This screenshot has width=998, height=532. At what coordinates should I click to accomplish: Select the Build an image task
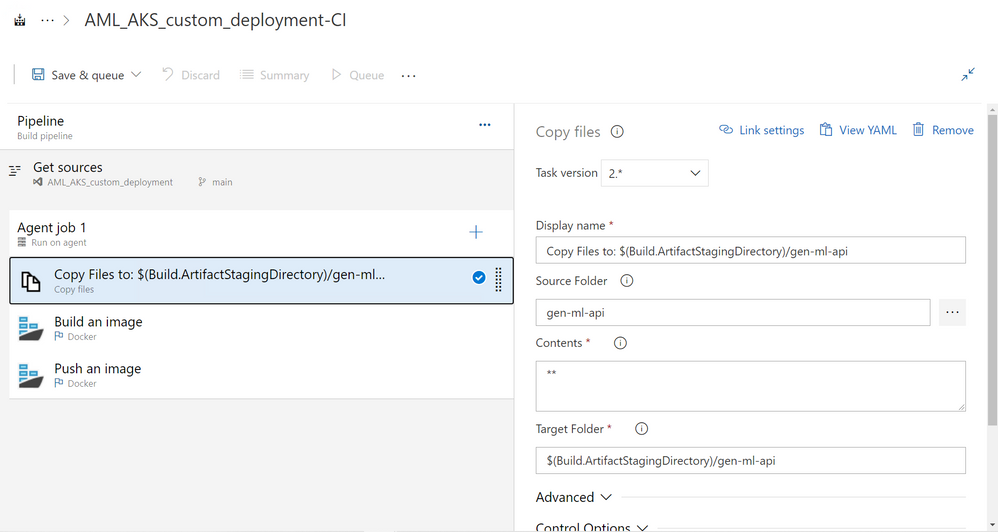pos(262,328)
